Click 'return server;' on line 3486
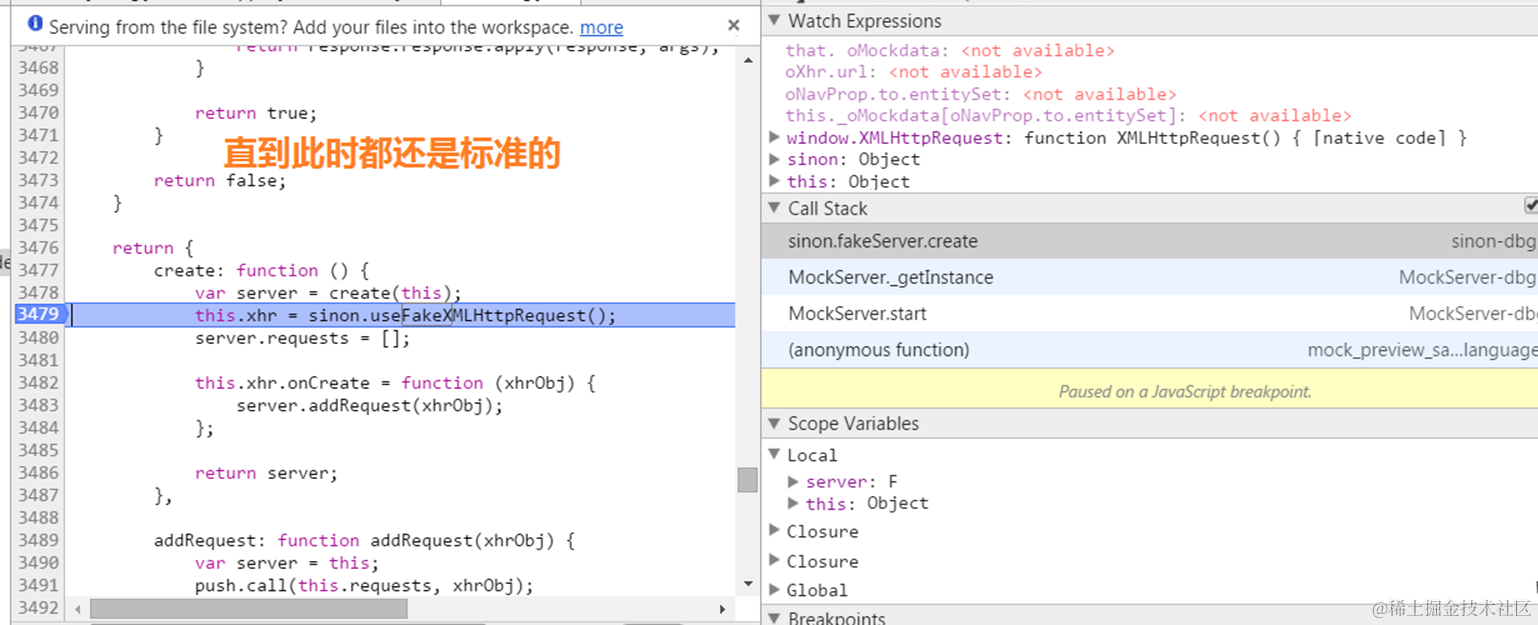Viewport: 1538px width, 625px height. pyautogui.click(x=266, y=473)
